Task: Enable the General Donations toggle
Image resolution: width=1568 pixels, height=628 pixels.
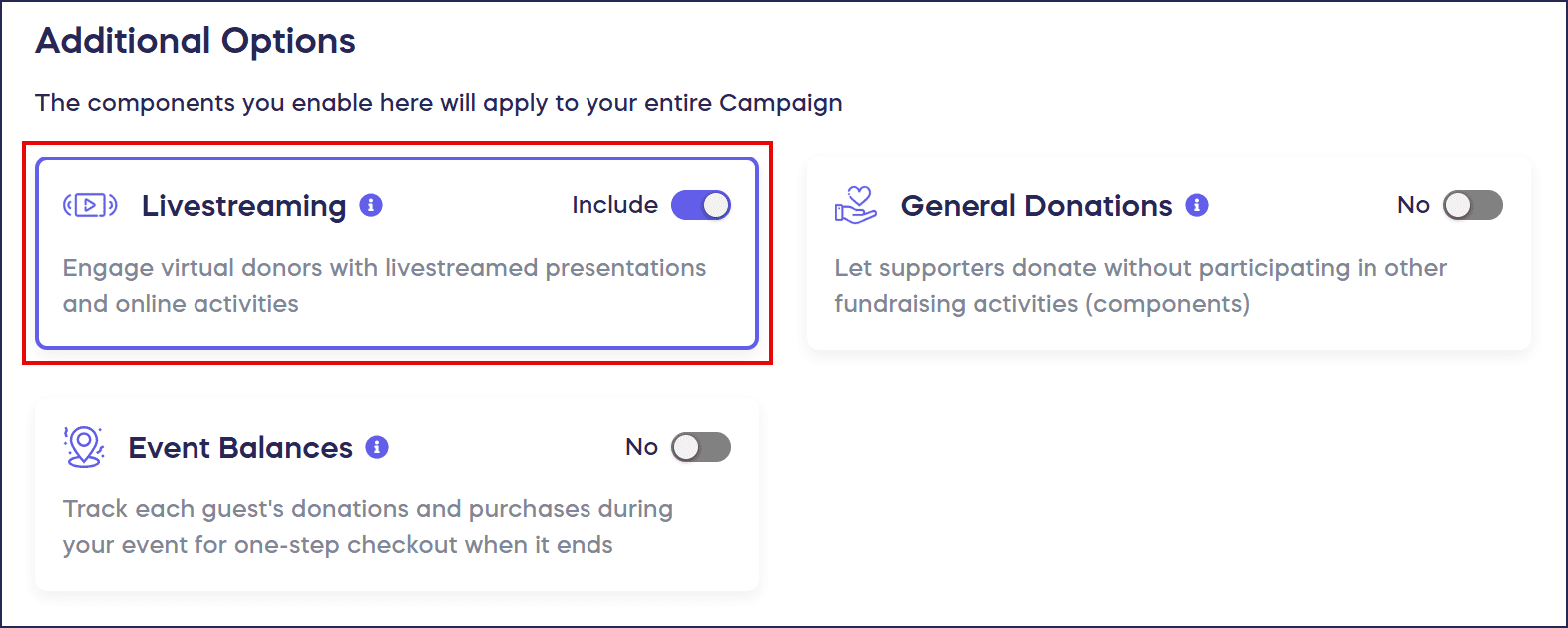Action: [1473, 205]
